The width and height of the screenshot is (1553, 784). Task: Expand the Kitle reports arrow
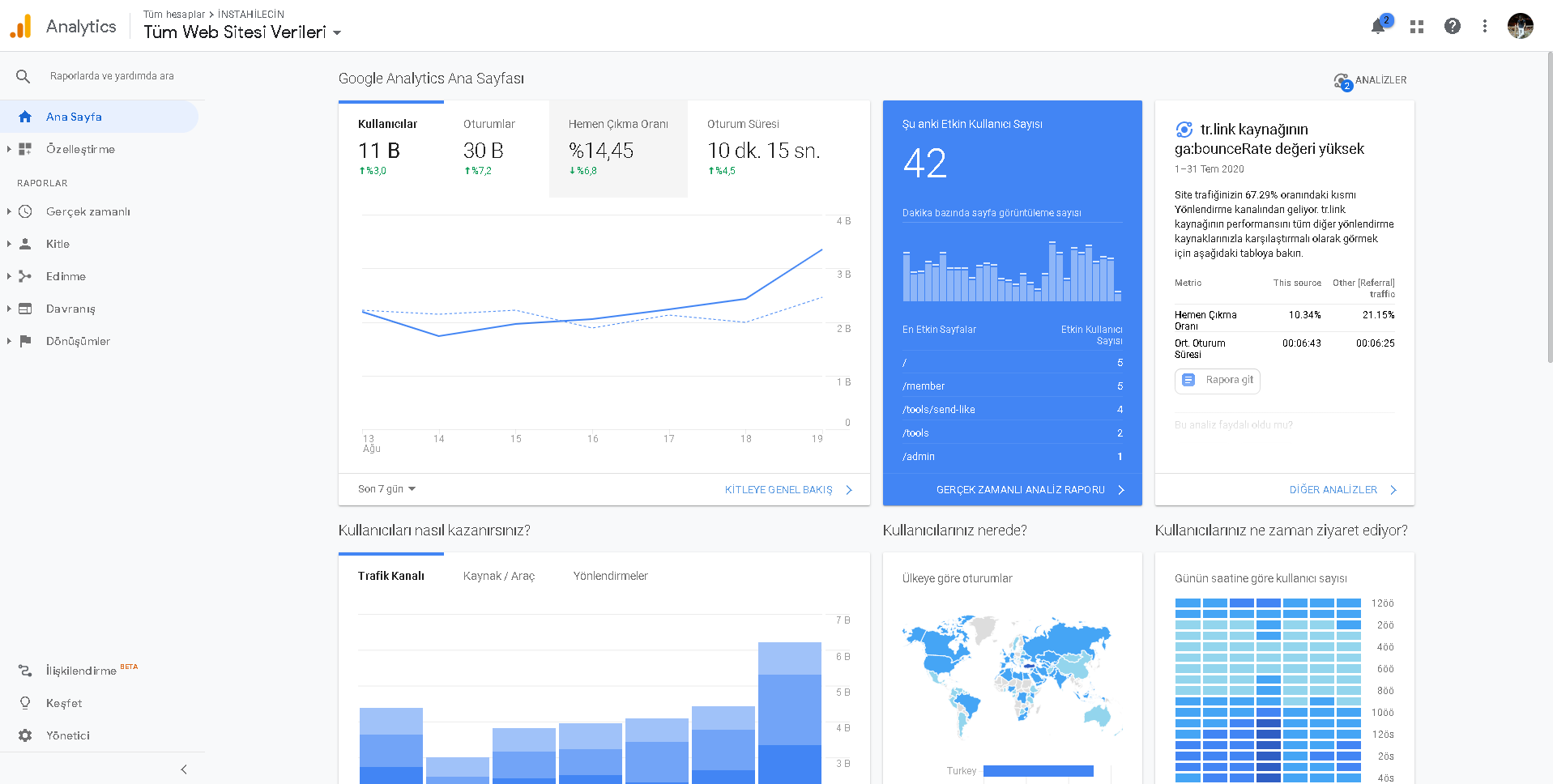(x=9, y=244)
